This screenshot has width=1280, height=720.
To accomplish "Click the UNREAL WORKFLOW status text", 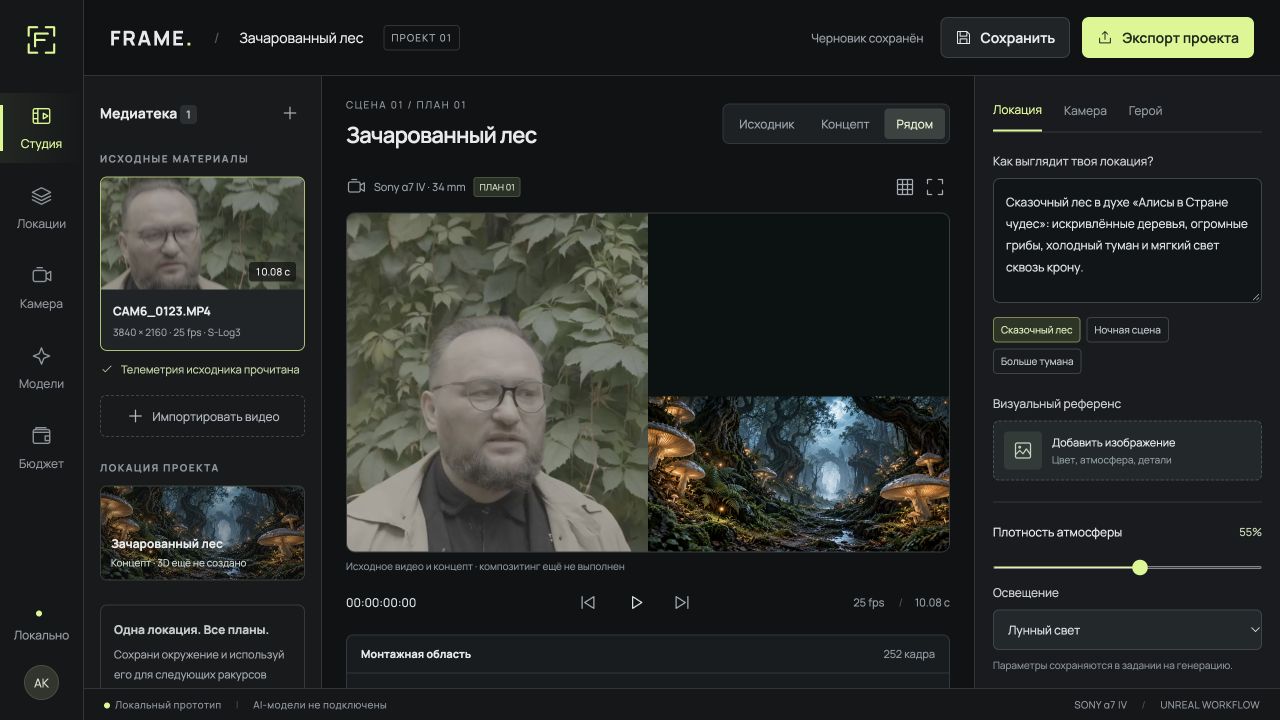I will [x=1210, y=705].
